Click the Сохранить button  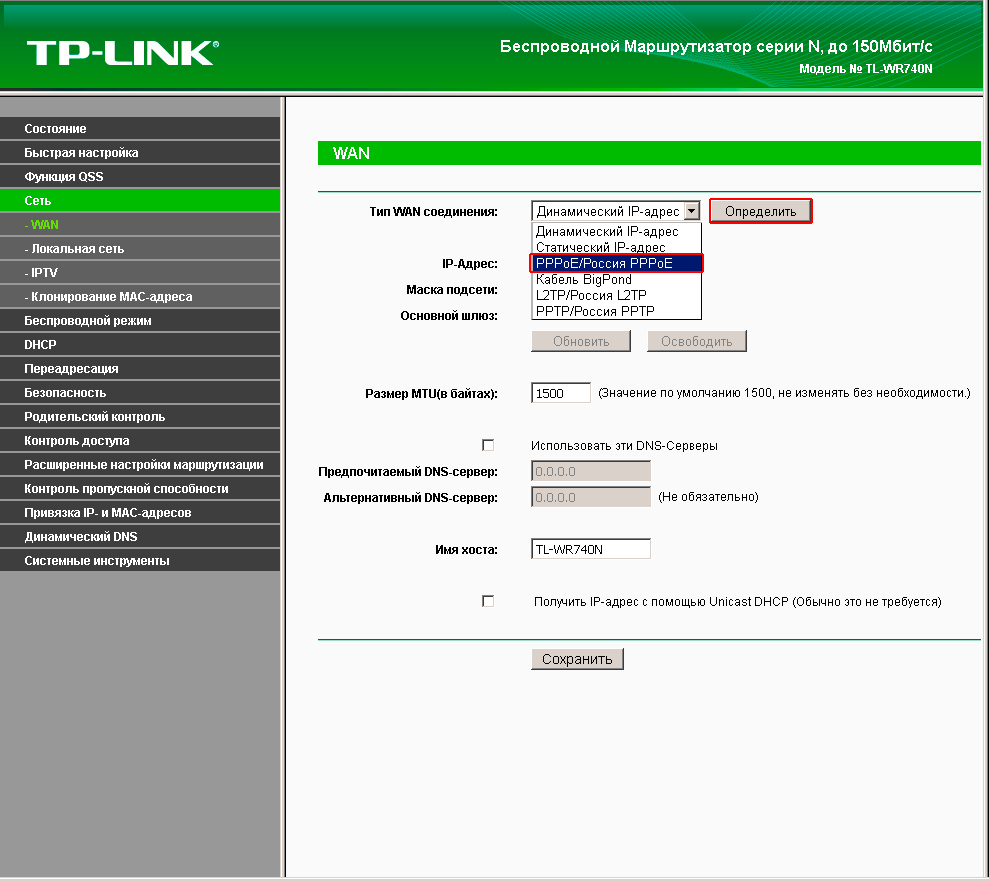(x=577, y=659)
